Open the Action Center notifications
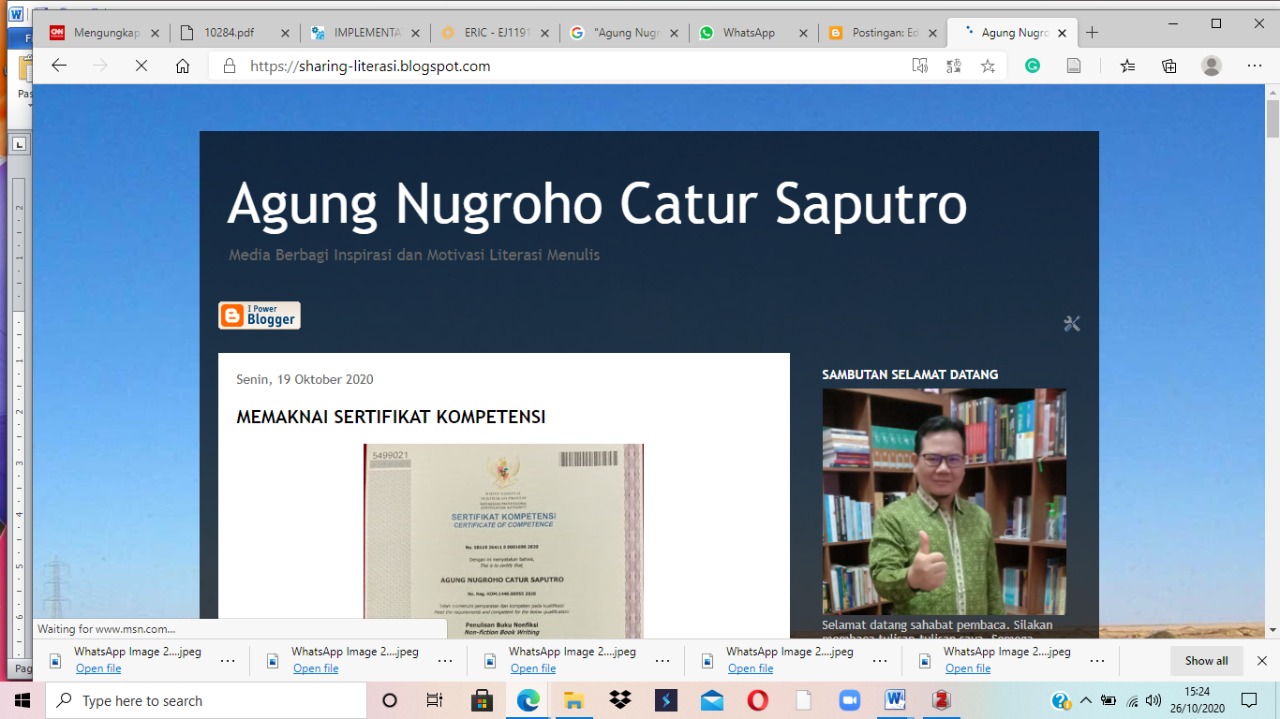 coord(1249,701)
